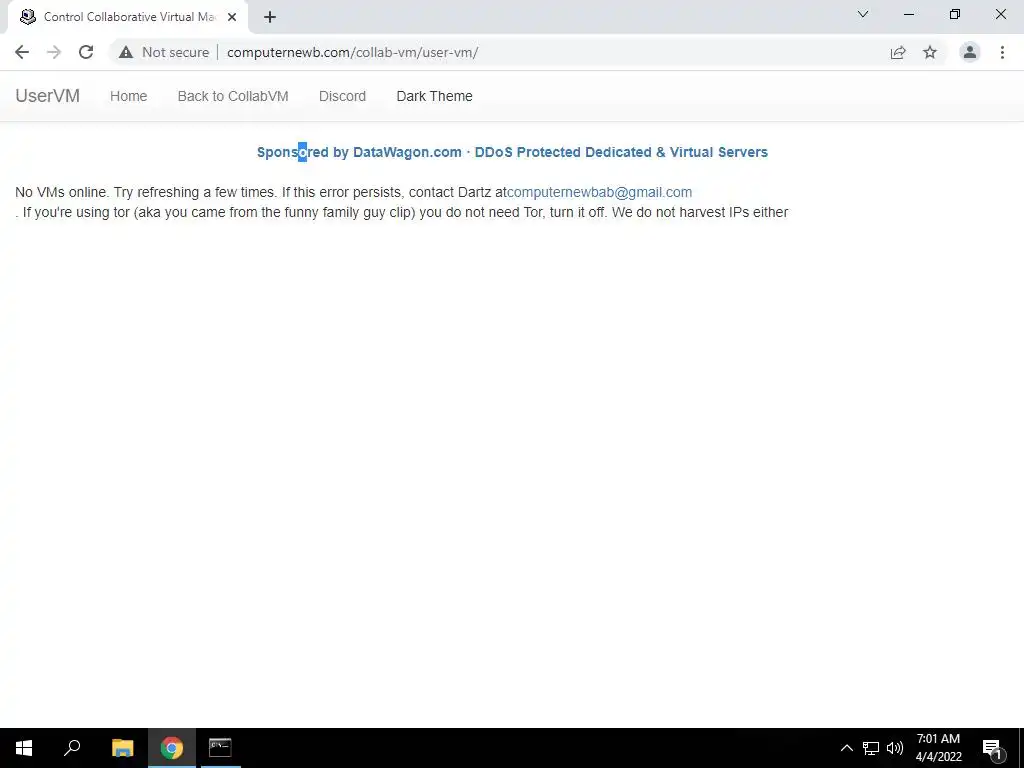Open the Home nav item
Viewport: 1024px width, 768px height.
129,96
